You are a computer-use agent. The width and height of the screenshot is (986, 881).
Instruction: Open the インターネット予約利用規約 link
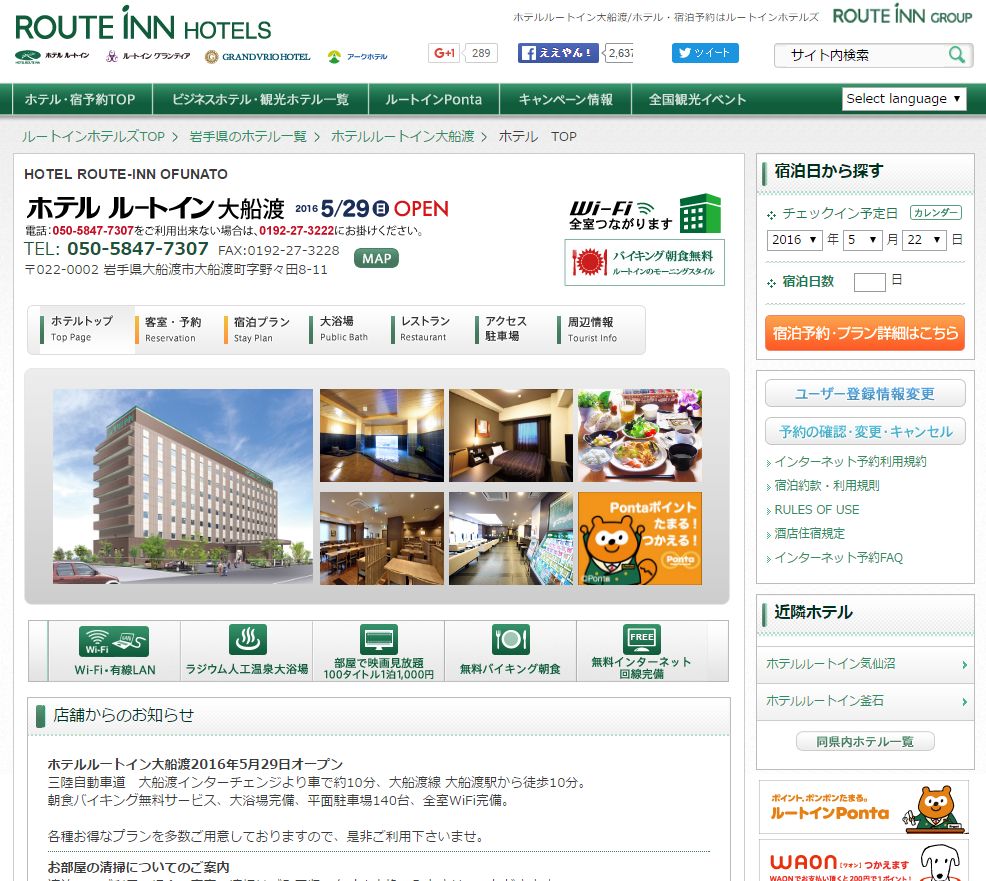850,462
